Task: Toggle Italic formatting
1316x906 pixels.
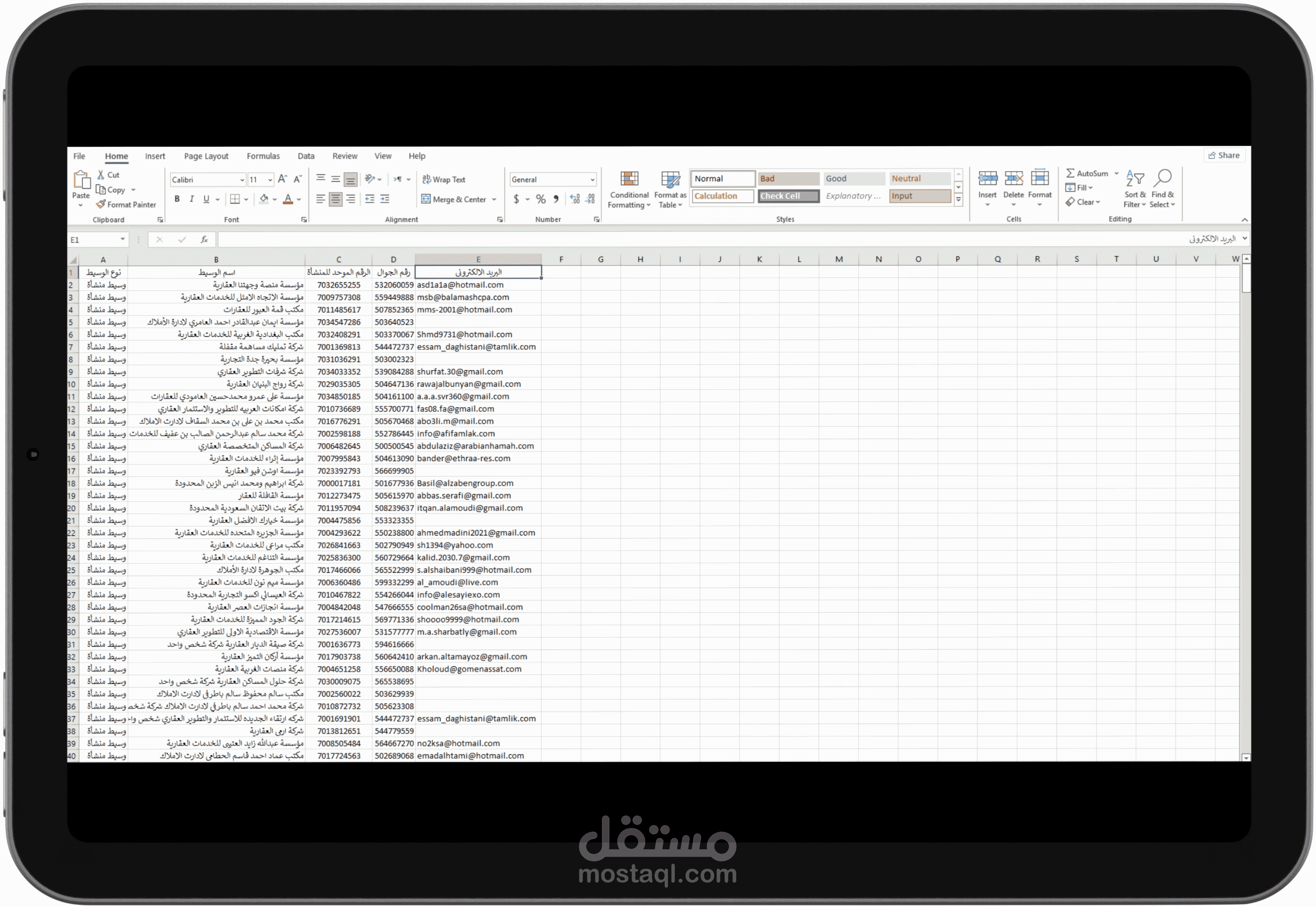Action: tap(192, 199)
